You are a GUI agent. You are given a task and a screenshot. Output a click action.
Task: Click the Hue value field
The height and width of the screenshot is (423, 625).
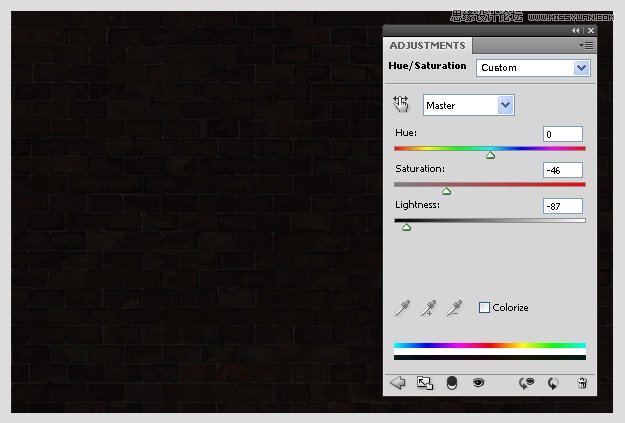coord(563,134)
